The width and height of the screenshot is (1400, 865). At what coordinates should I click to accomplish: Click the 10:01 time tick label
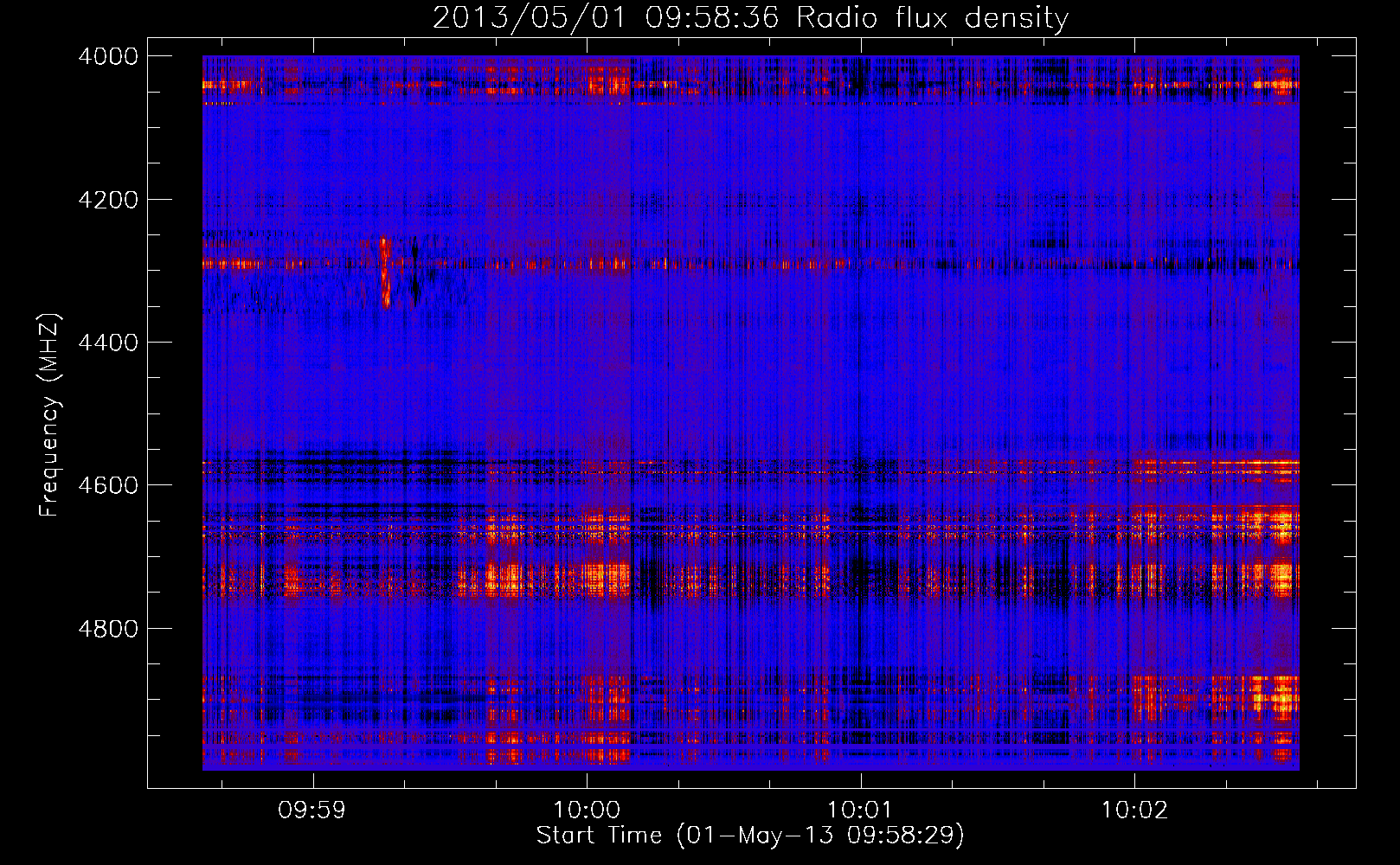tap(860, 811)
